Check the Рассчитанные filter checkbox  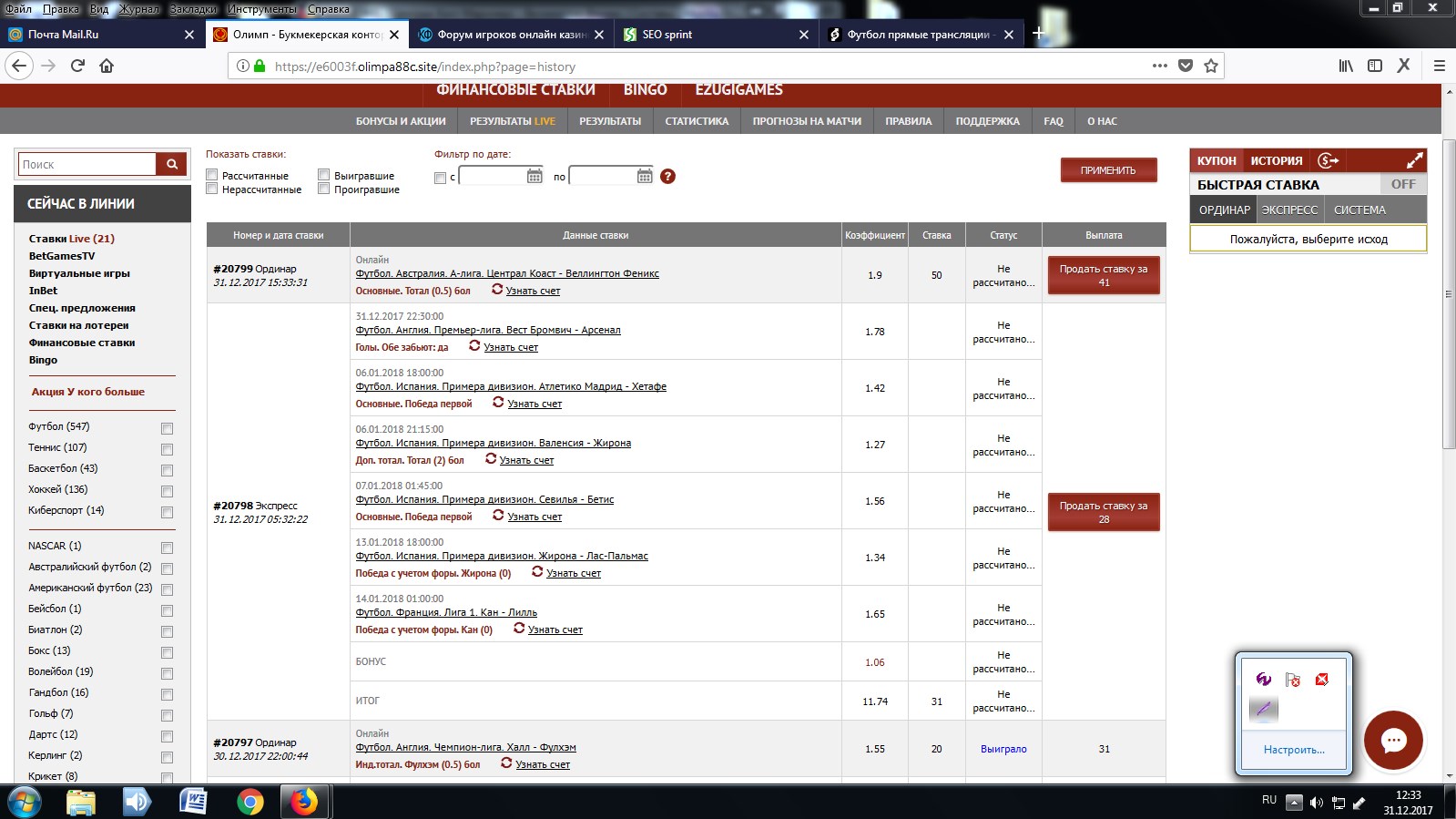pos(211,175)
